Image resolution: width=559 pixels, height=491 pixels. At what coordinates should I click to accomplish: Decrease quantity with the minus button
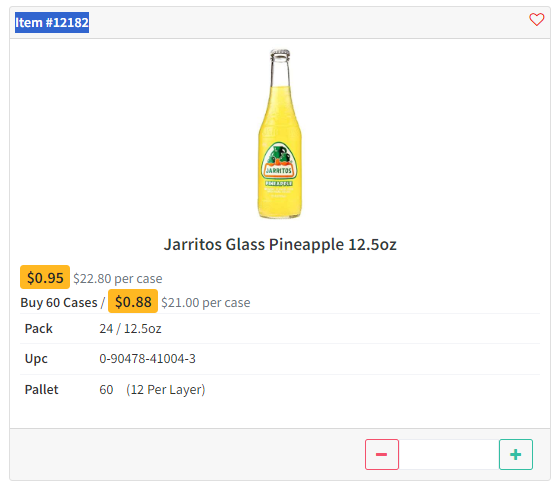(x=381, y=454)
